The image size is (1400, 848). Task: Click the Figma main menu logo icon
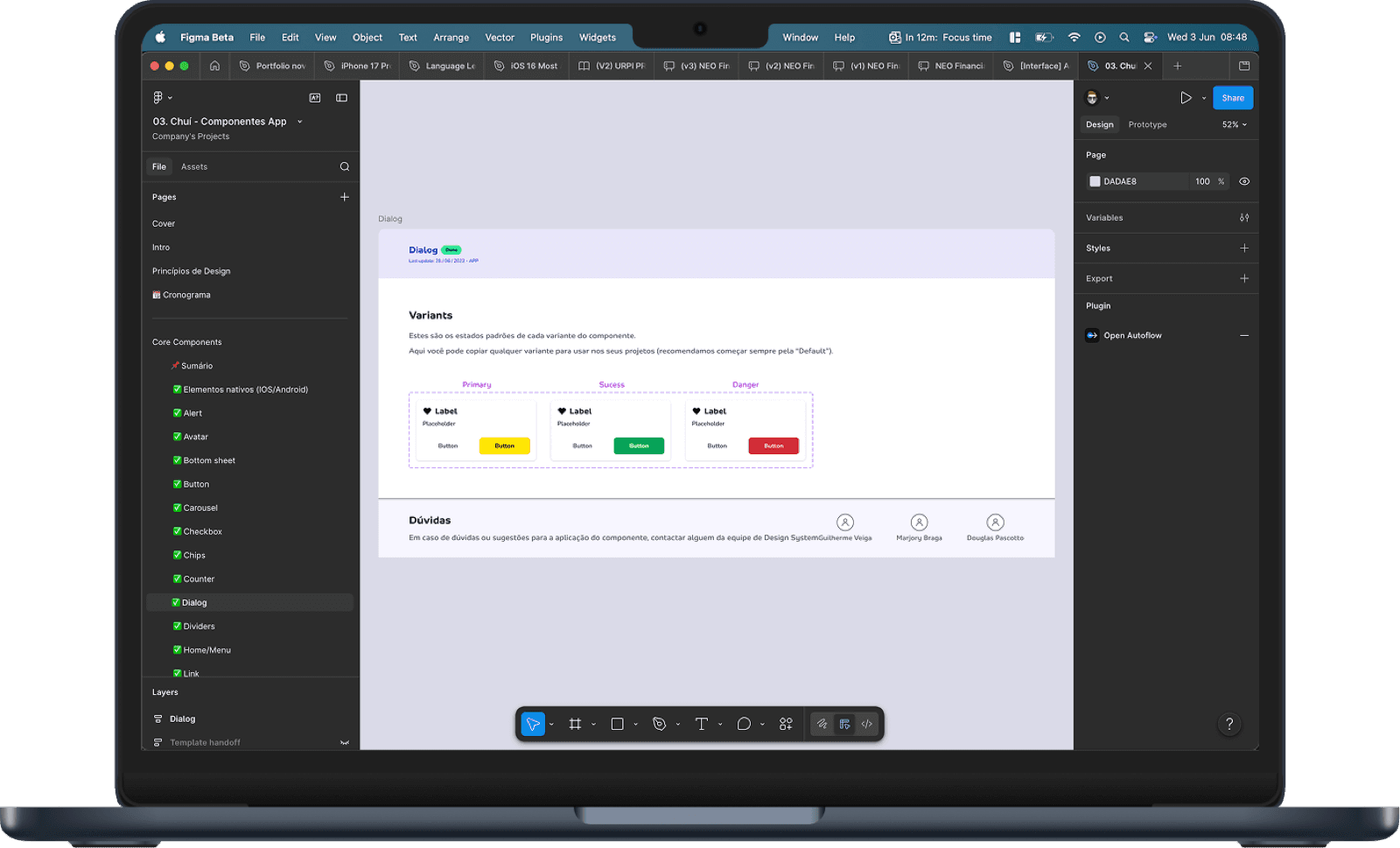pyautogui.click(x=157, y=97)
